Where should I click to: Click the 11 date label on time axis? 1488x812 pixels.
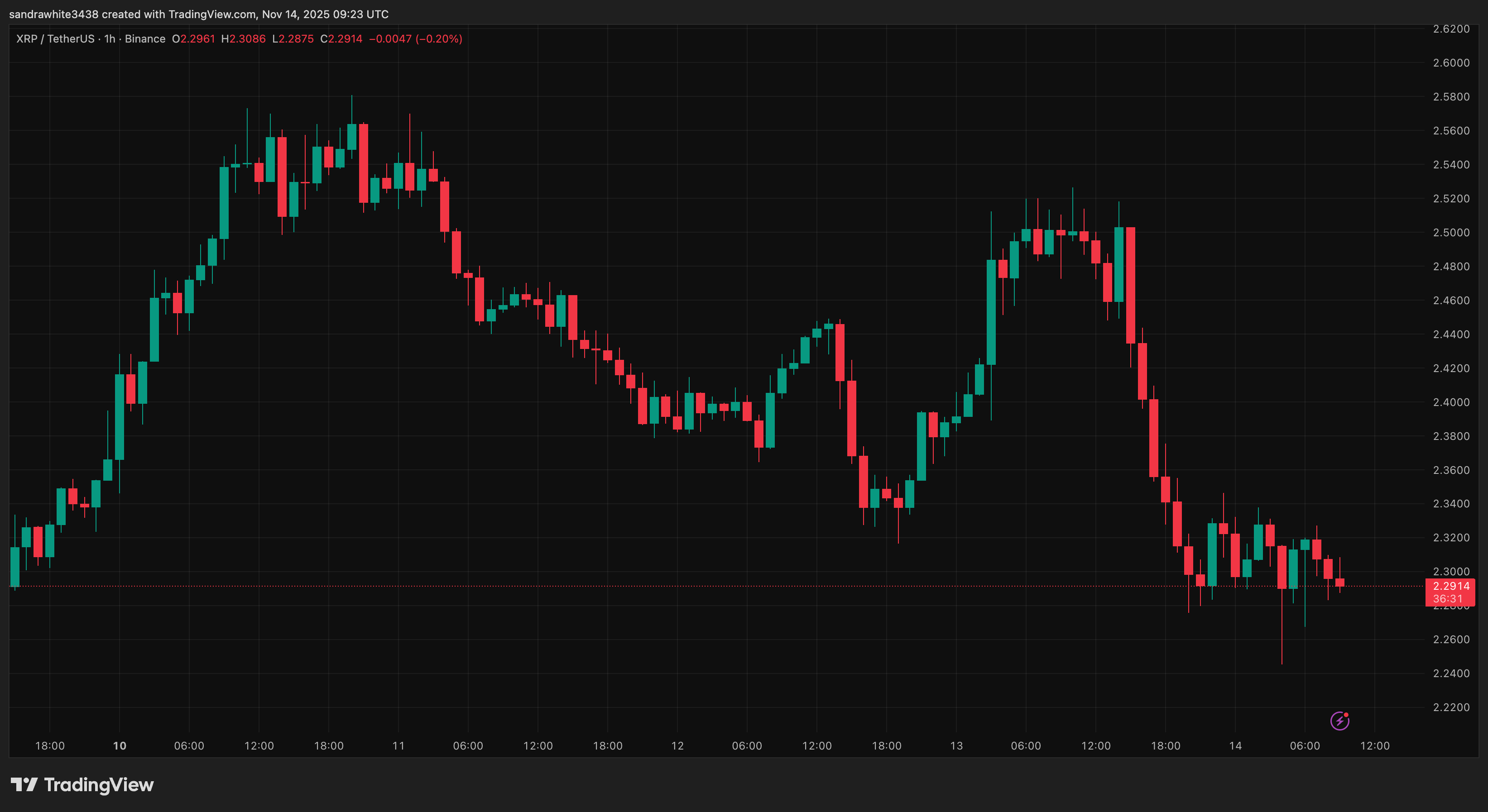click(x=398, y=745)
